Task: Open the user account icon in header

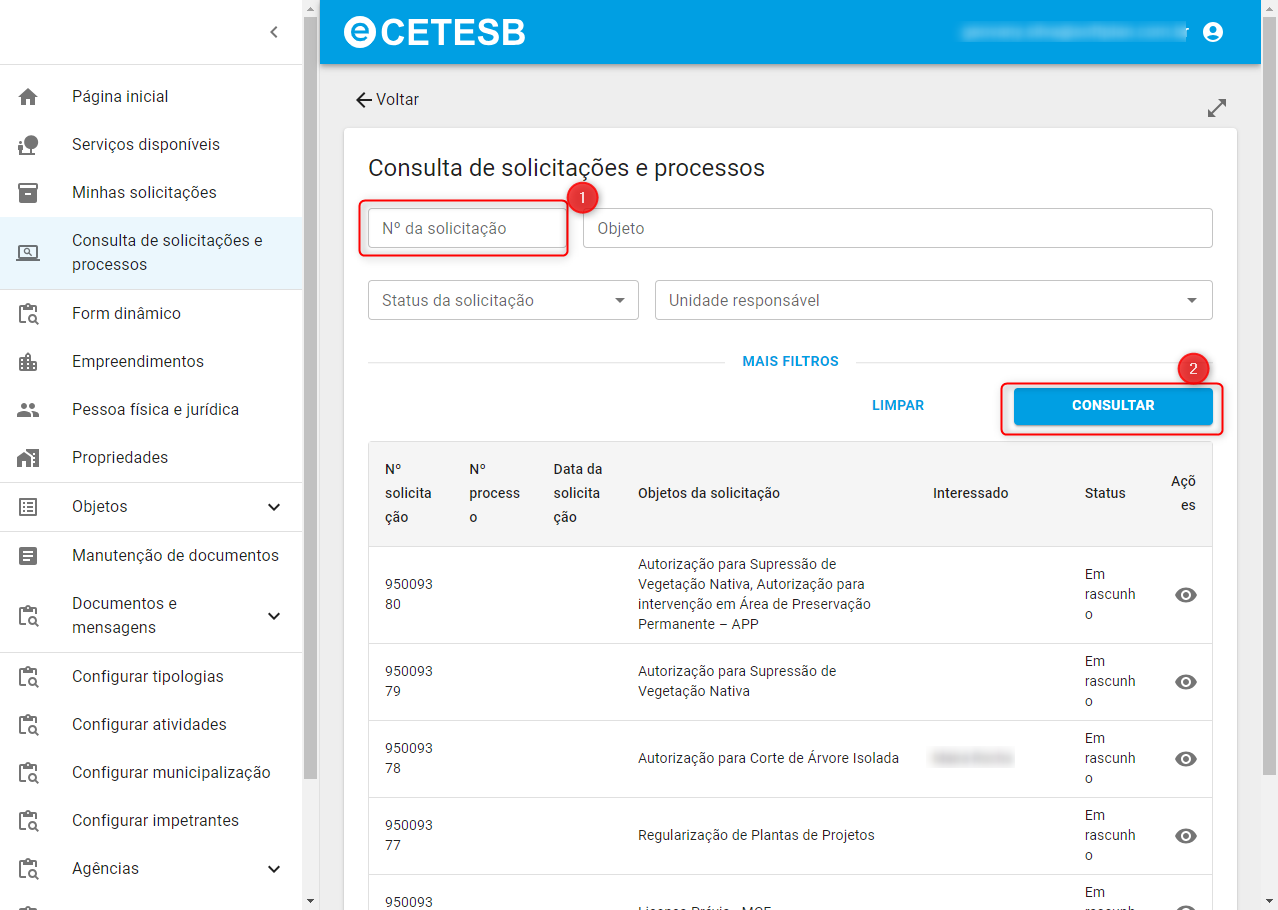Action: pyautogui.click(x=1213, y=32)
